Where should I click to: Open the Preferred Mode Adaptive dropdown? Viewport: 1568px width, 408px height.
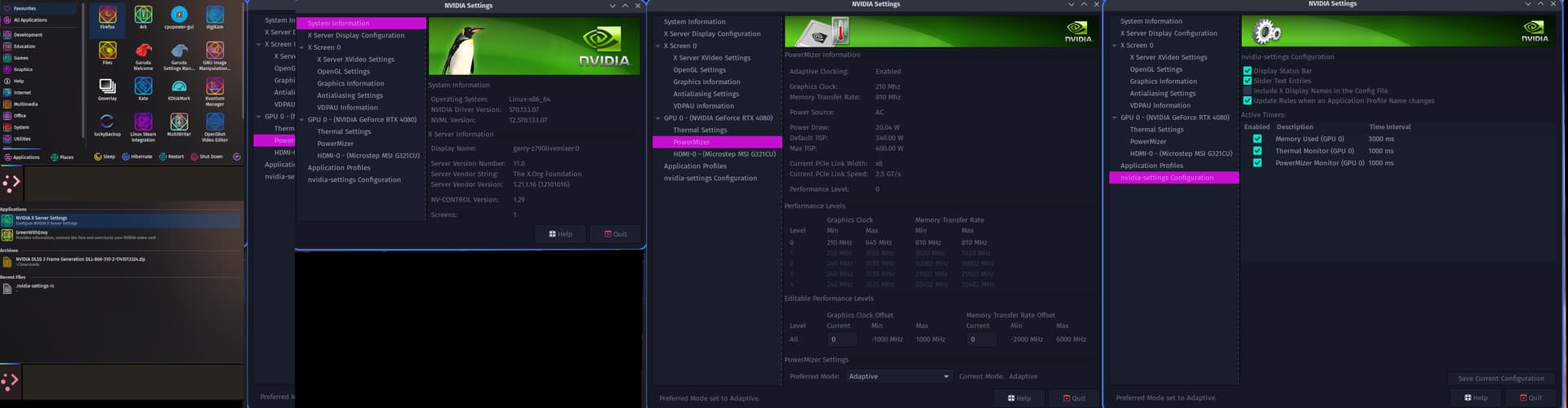coord(898,376)
